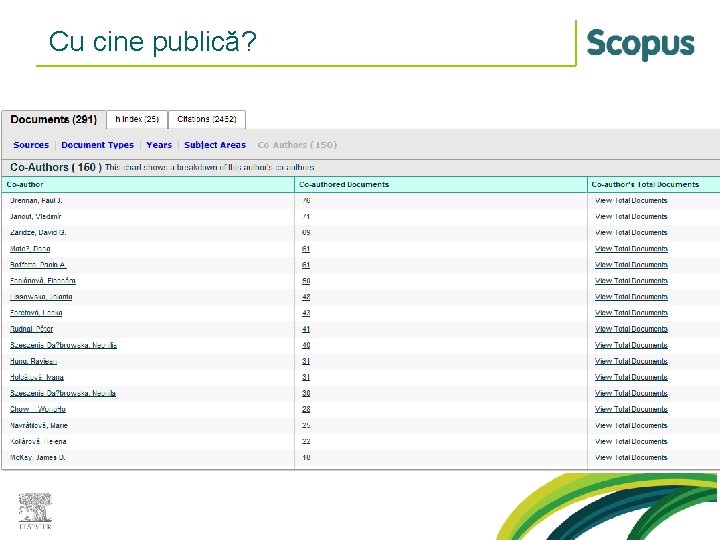Open co-author McKay, James D.

click(x=38, y=458)
